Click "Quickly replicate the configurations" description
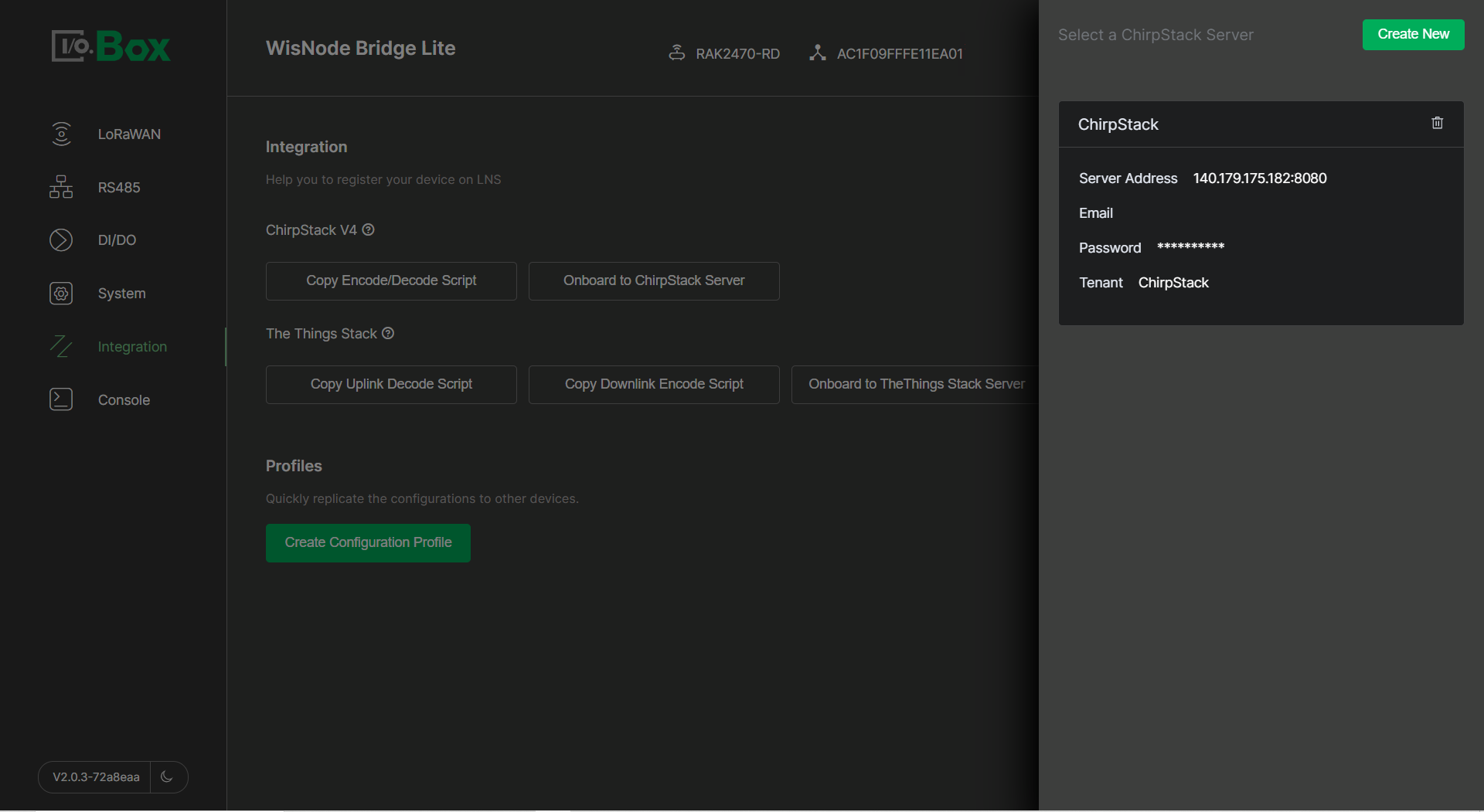Screen dimensions: 1484x812 [x=422, y=499]
